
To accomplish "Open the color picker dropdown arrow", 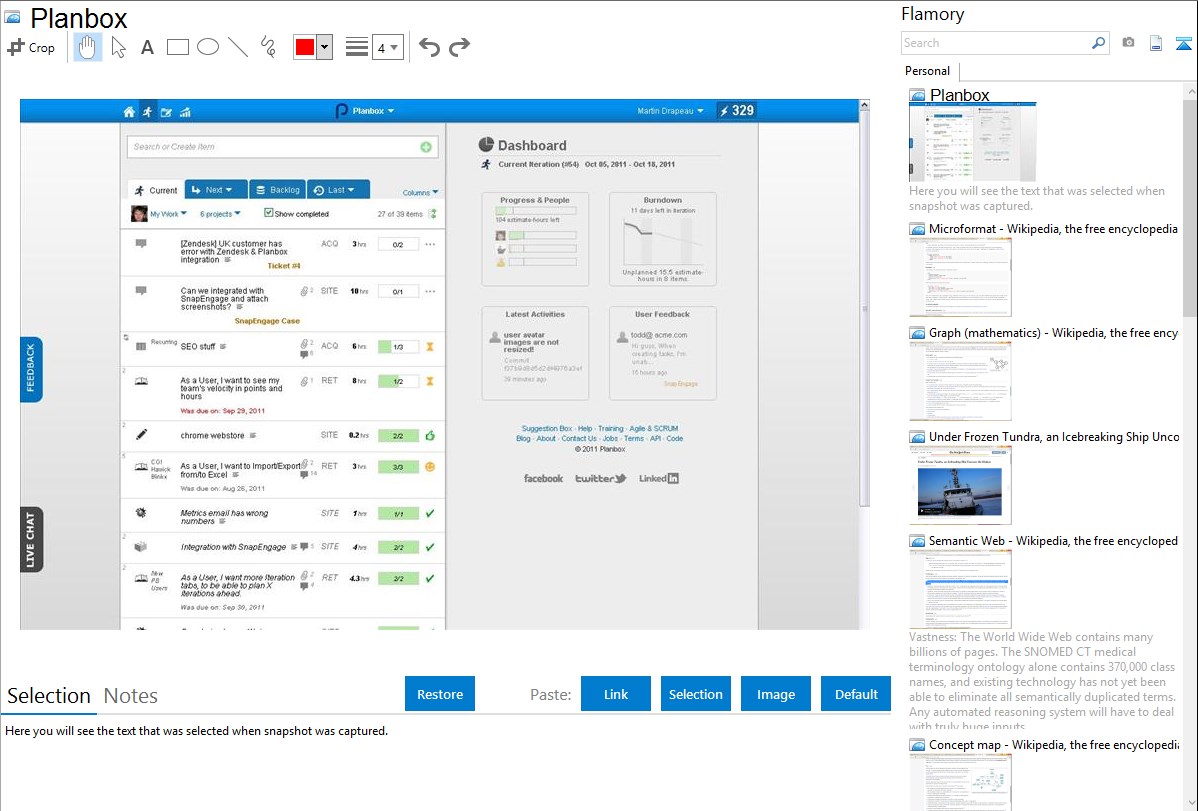I will 325,47.
